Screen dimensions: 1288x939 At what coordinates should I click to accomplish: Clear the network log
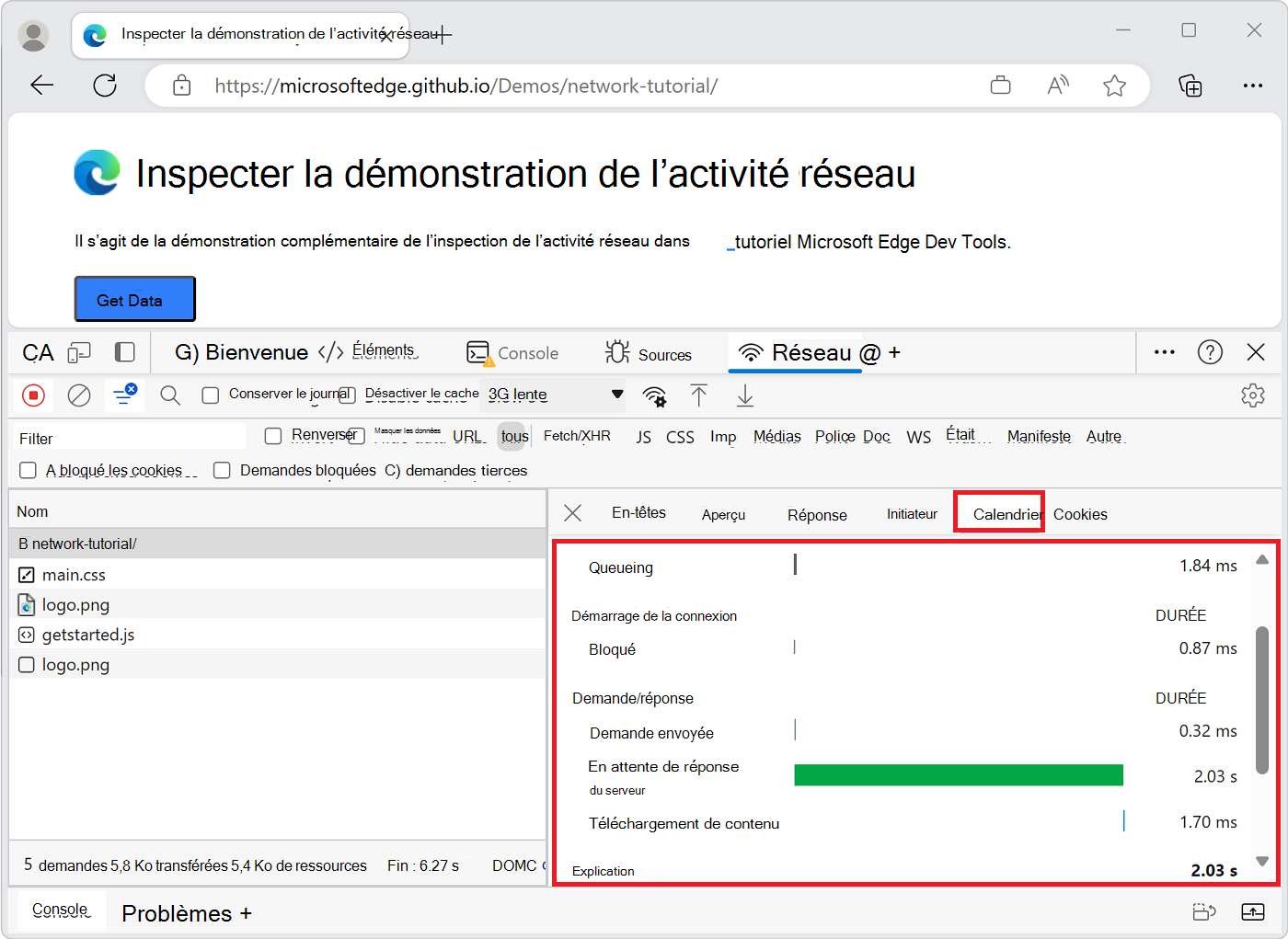(x=80, y=395)
